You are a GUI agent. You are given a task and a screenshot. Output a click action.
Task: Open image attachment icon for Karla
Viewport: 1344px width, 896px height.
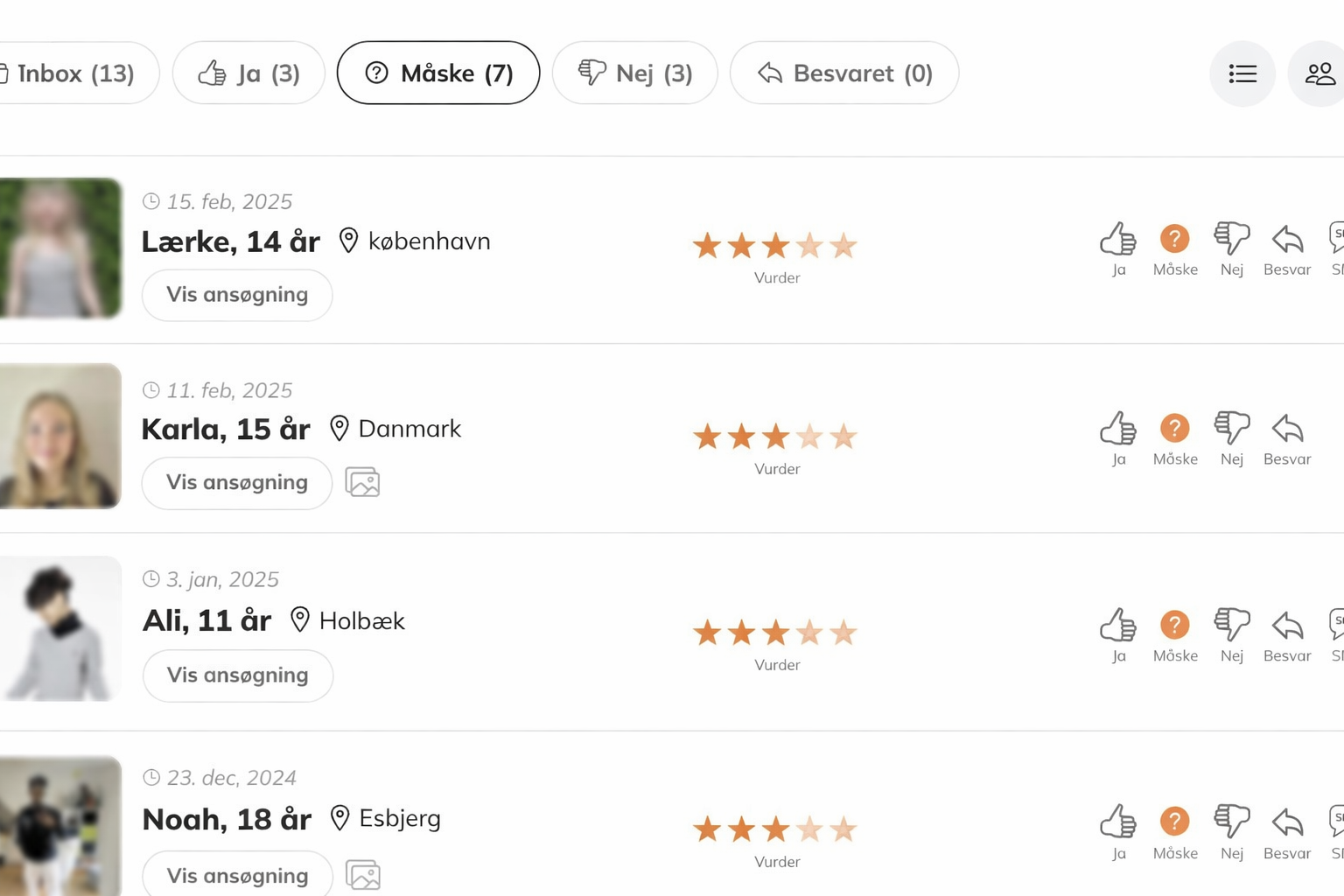pyautogui.click(x=362, y=482)
